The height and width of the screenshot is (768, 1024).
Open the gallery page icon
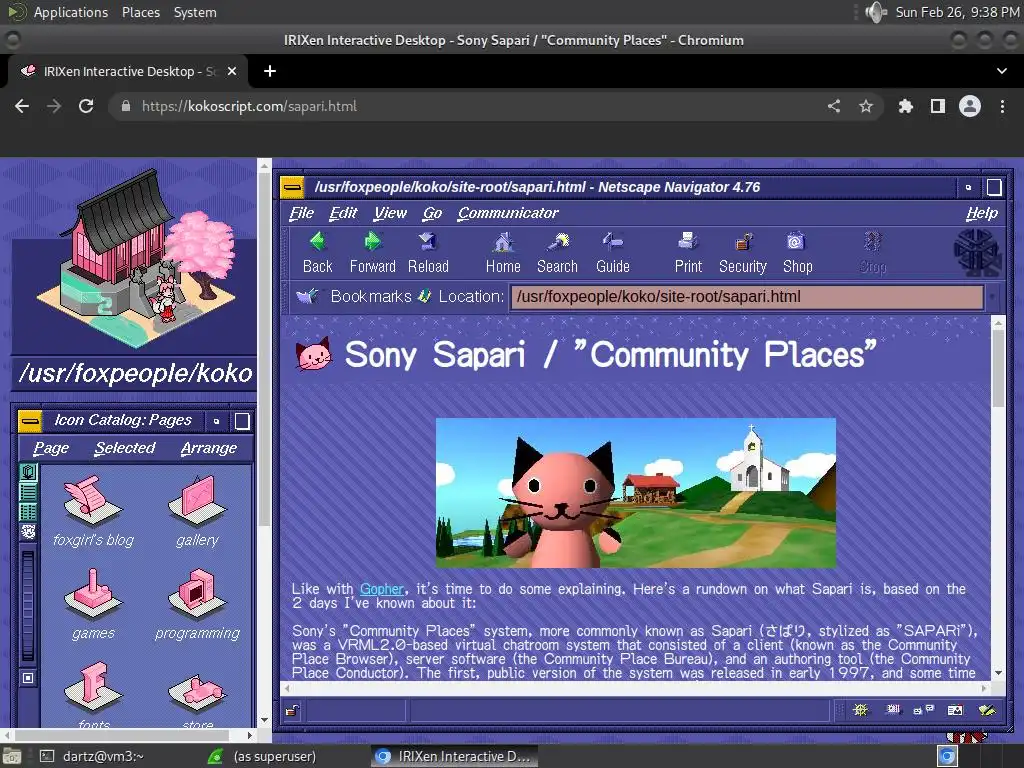pos(197,500)
